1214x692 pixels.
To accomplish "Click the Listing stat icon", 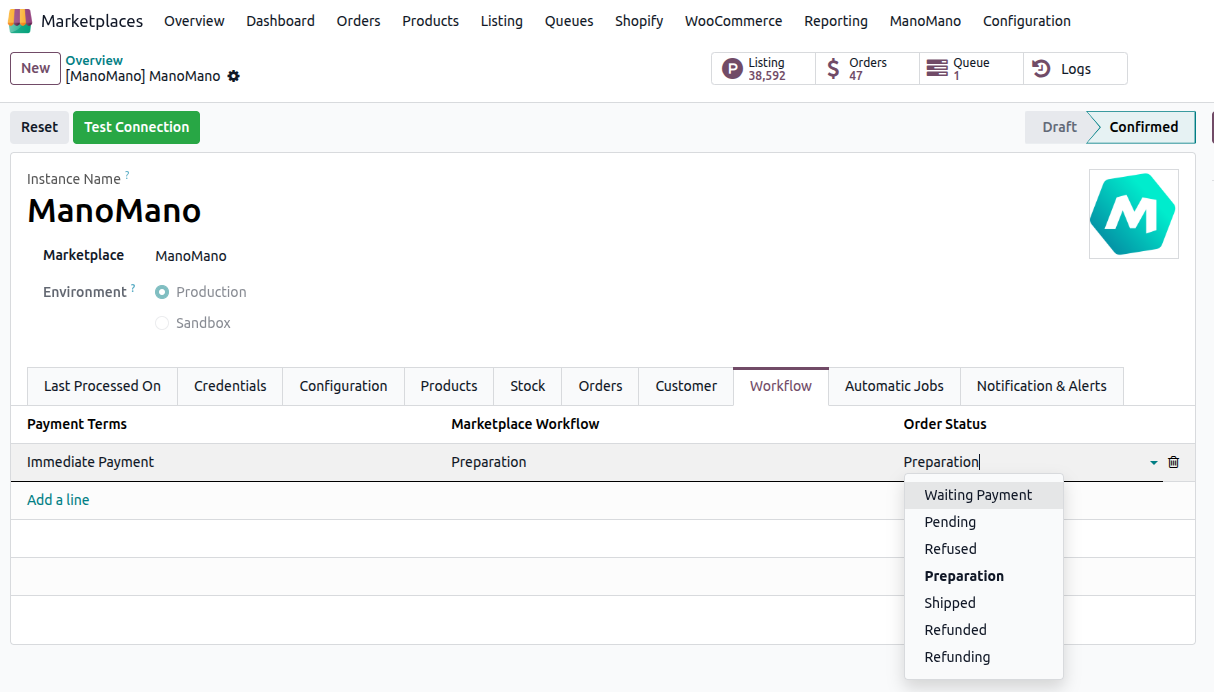I will click(x=733, y=69).
